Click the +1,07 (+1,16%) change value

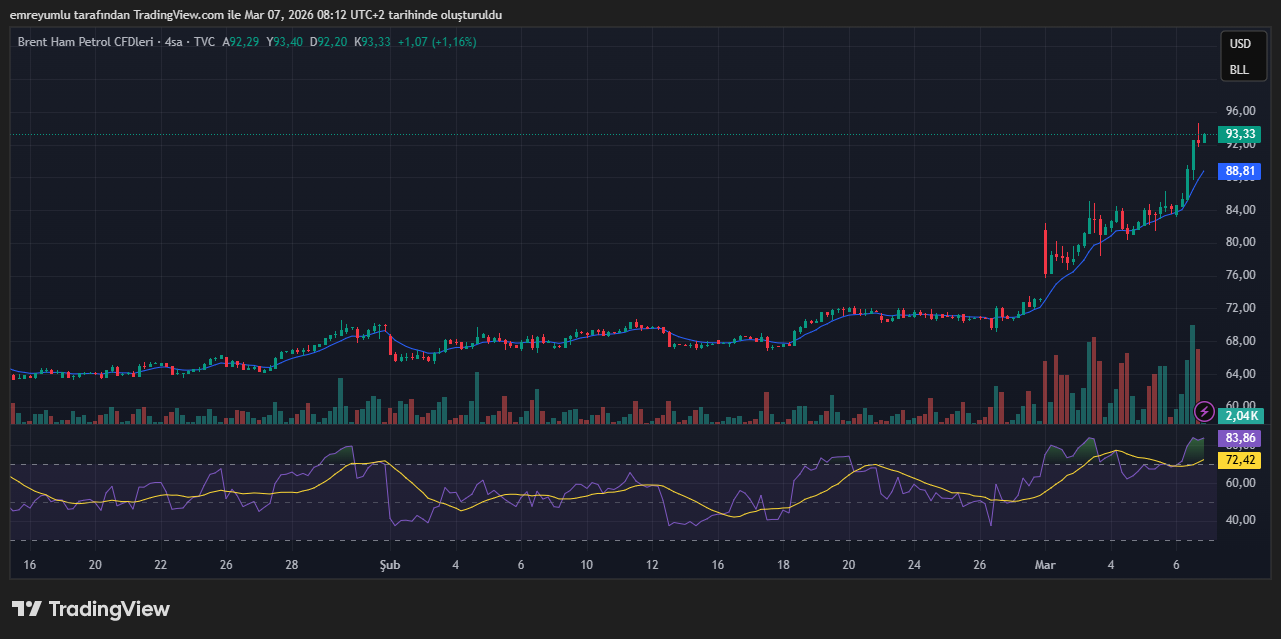pos(437,42)
